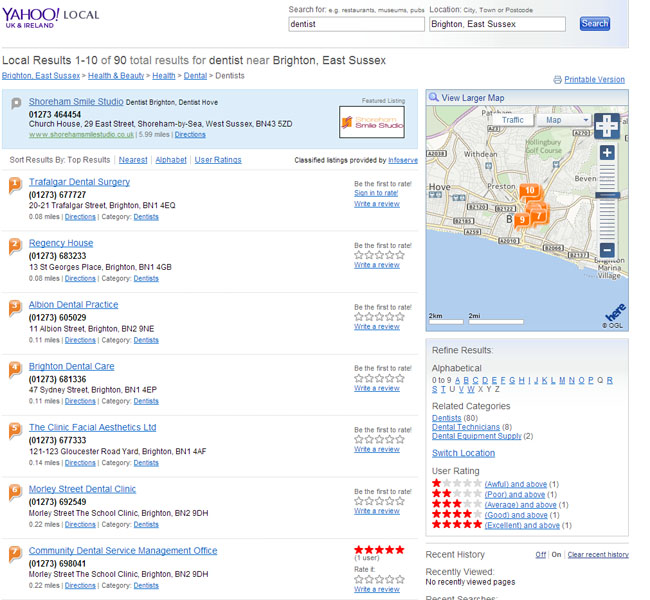This screenshot has height=600, width=650.
Task: Rate Brighton Dental Care using its empty stars
Action: click(379, 378)
